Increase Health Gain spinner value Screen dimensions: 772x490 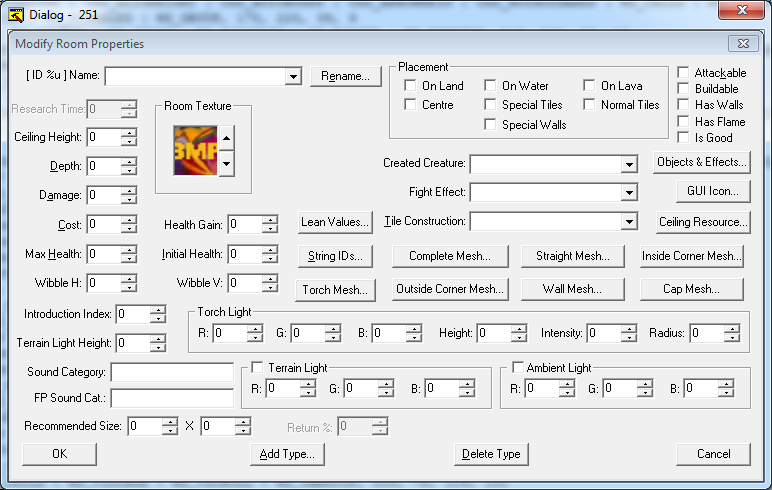click(270, 220)
